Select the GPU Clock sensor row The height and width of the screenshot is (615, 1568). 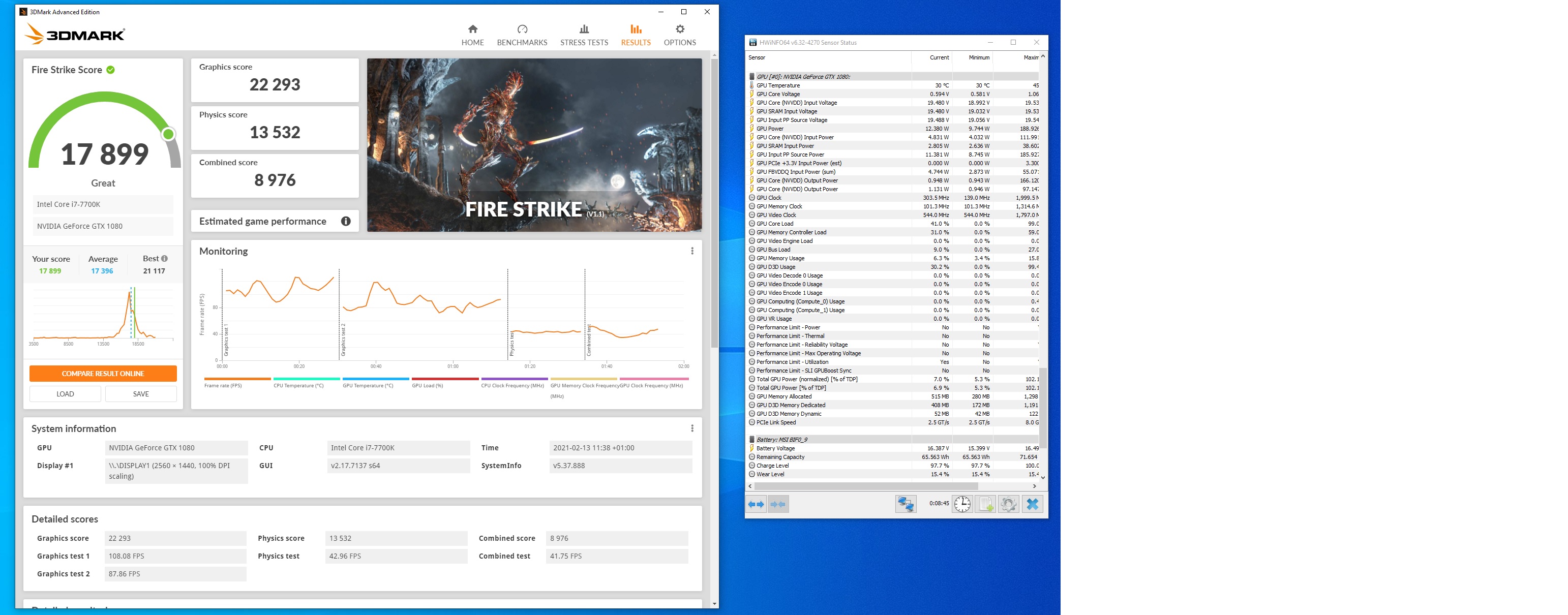coord(893,198)
